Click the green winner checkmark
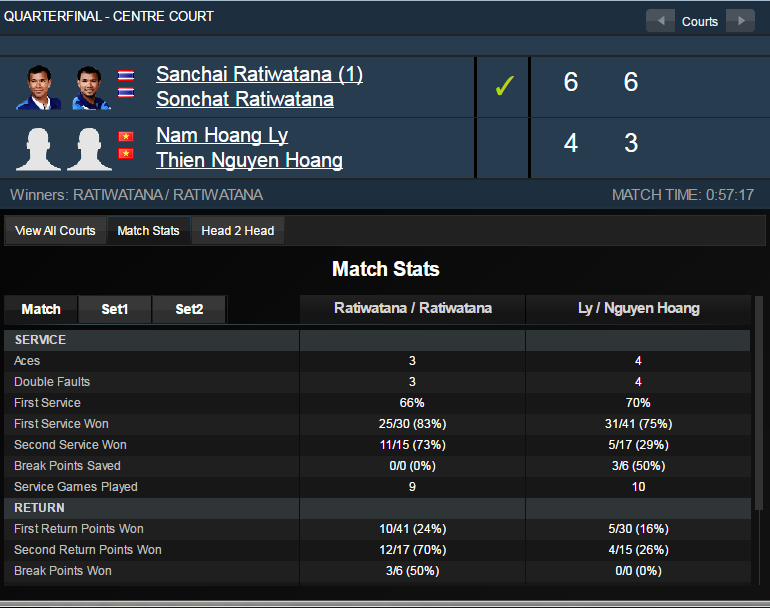Viewport: 770px width, 608px height. pyautogui.click(x=504, y=87)
